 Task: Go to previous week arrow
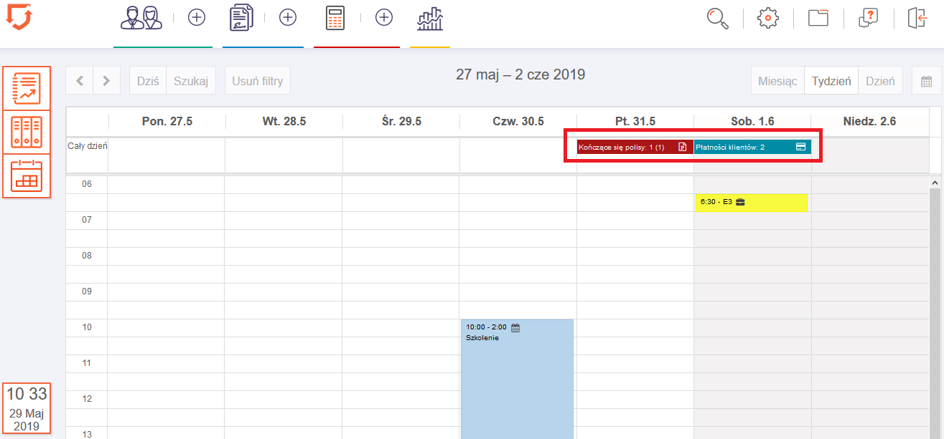[x=80, y=81]
